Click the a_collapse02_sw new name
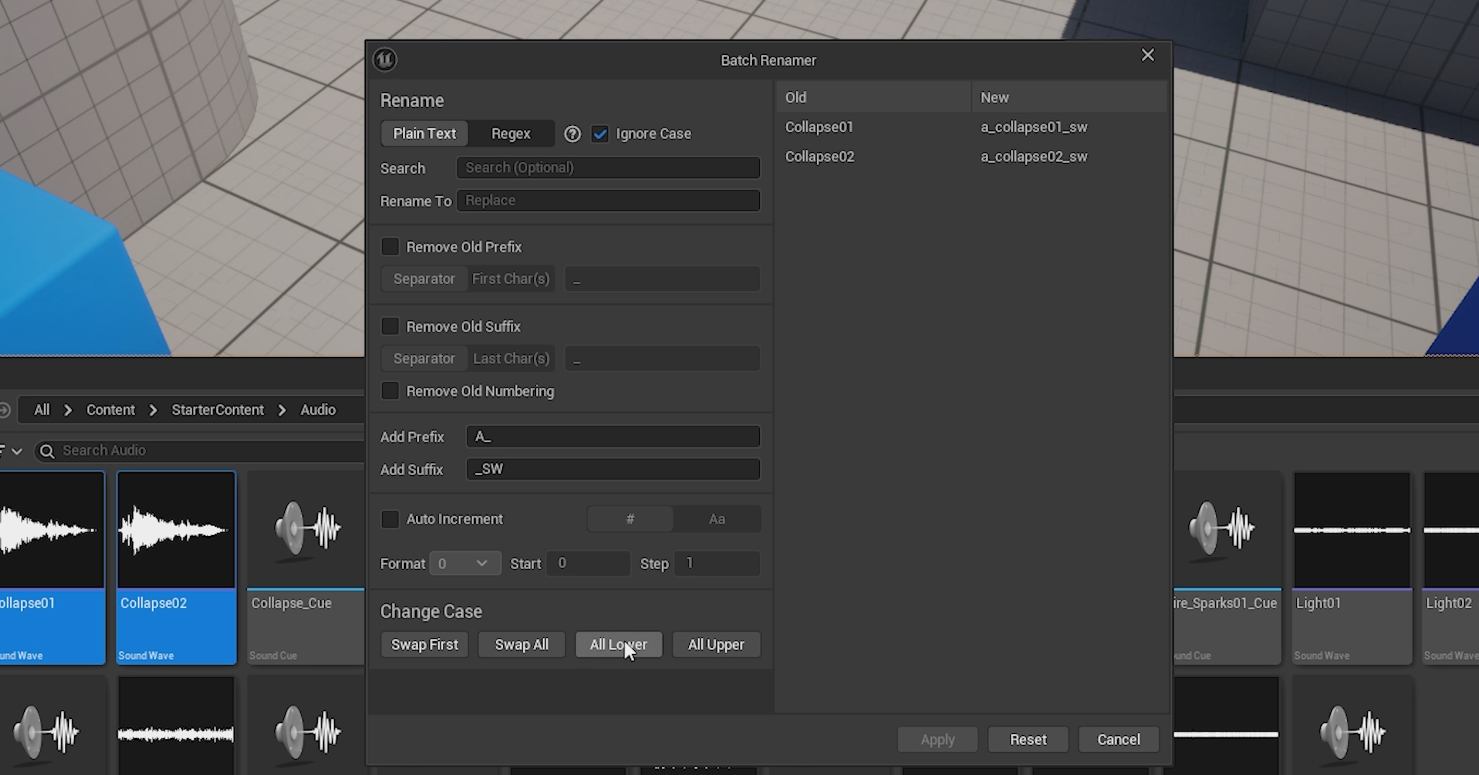The height and width of the screenshot is (775, 1479). click(1034, 157)
